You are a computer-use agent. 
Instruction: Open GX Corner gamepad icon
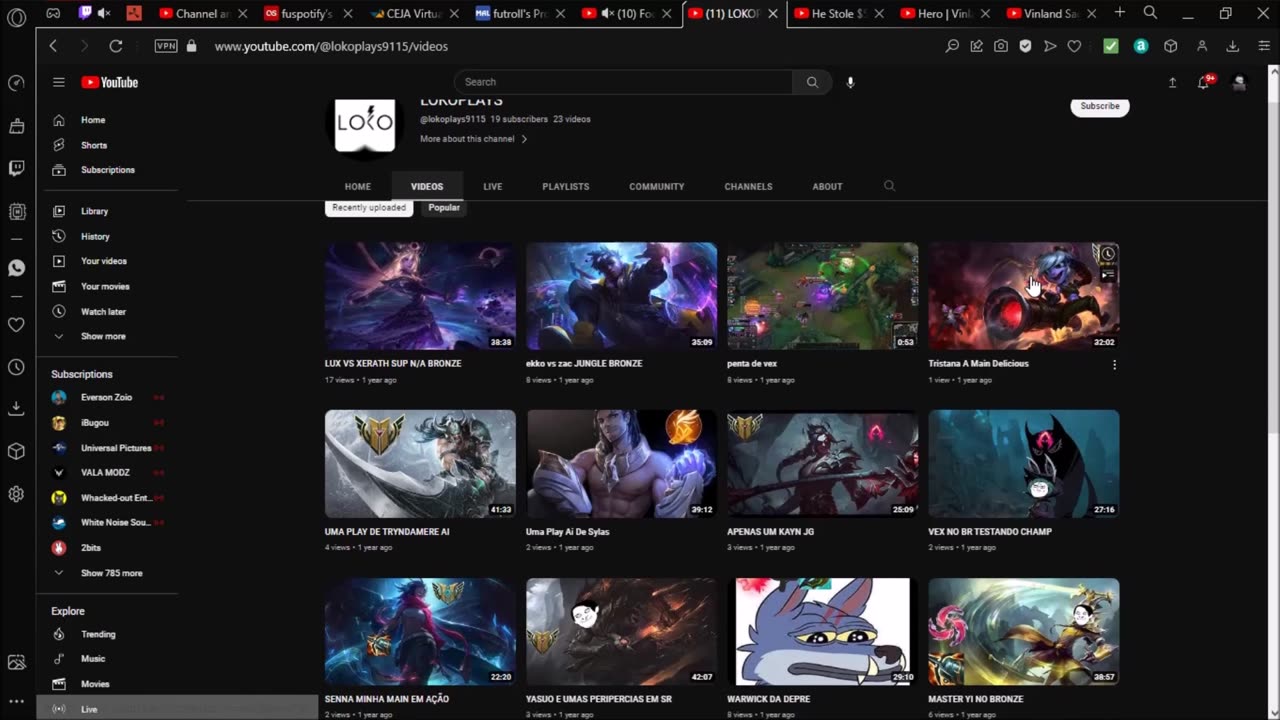tap(53, 14)
